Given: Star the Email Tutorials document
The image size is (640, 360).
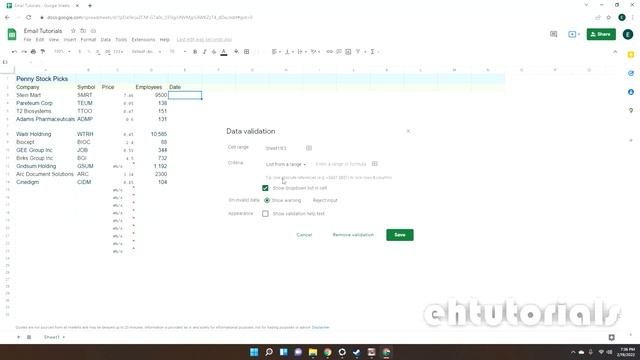Looking at the screenshot, I should [73, 31].
